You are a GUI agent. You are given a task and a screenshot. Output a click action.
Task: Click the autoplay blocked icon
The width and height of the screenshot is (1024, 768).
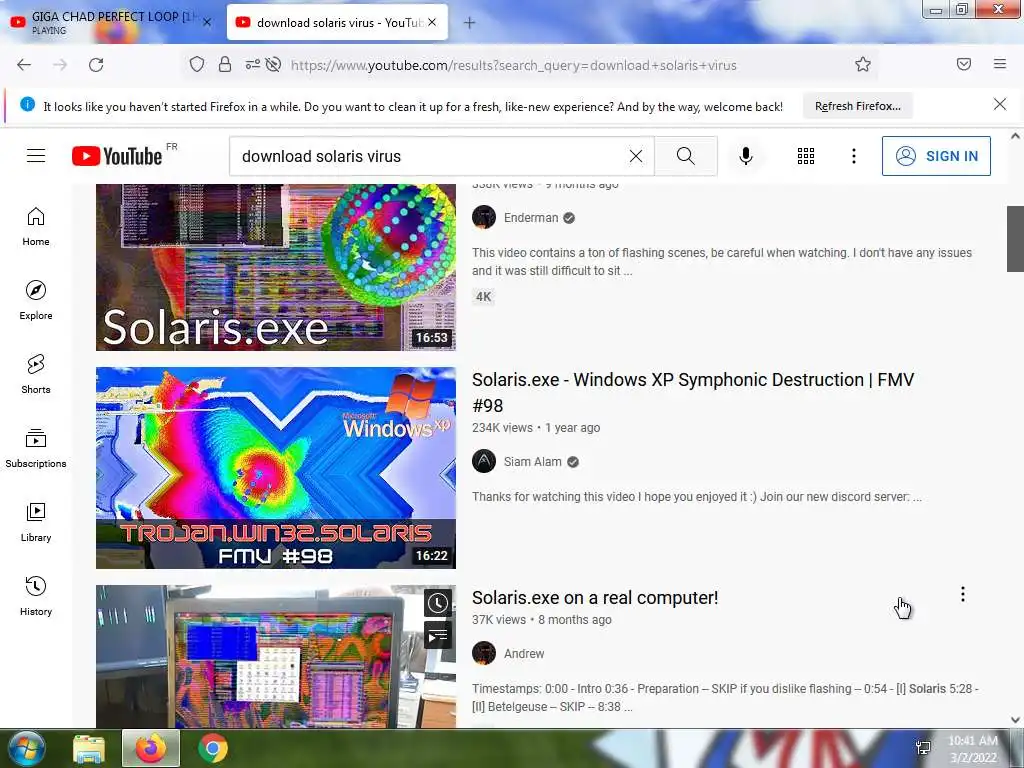tap(274, 64)
